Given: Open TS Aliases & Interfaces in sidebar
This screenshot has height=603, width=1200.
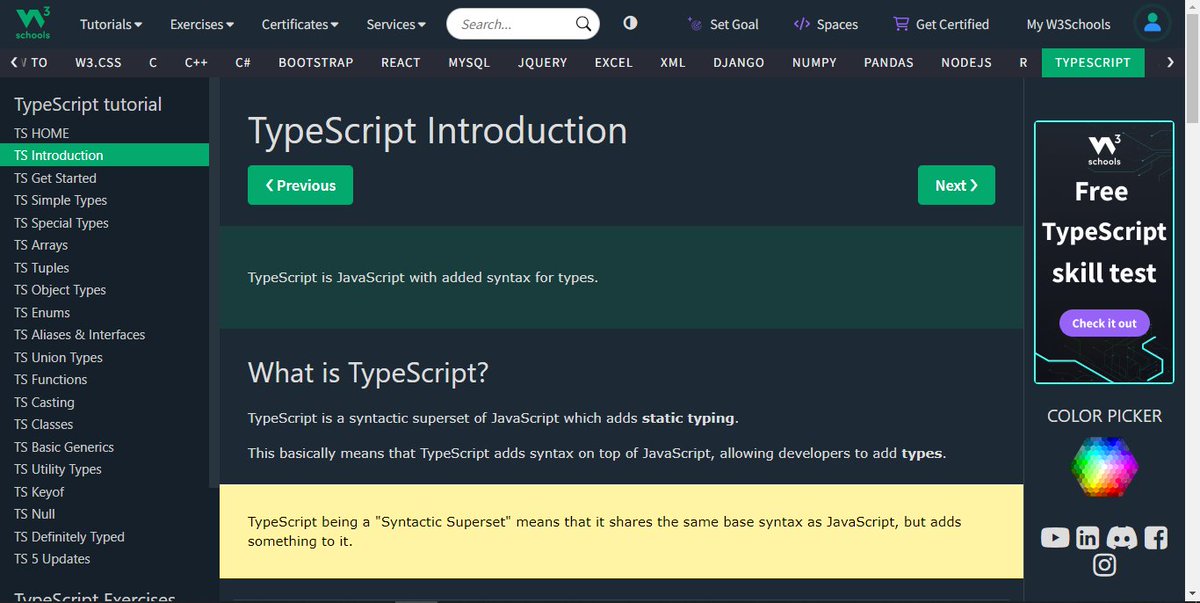Looking at the screenshot, I should tap(104, 335).
